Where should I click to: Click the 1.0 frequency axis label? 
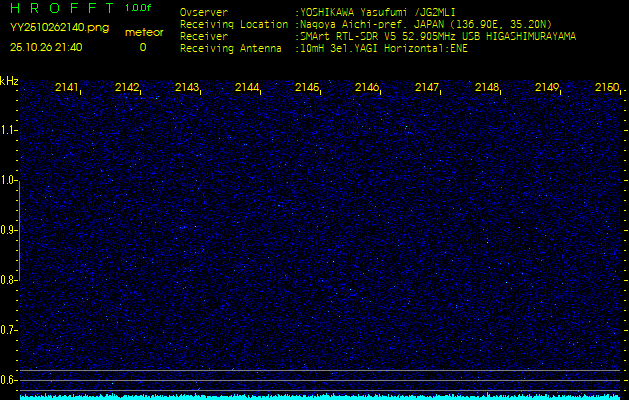tap(9, 180)
